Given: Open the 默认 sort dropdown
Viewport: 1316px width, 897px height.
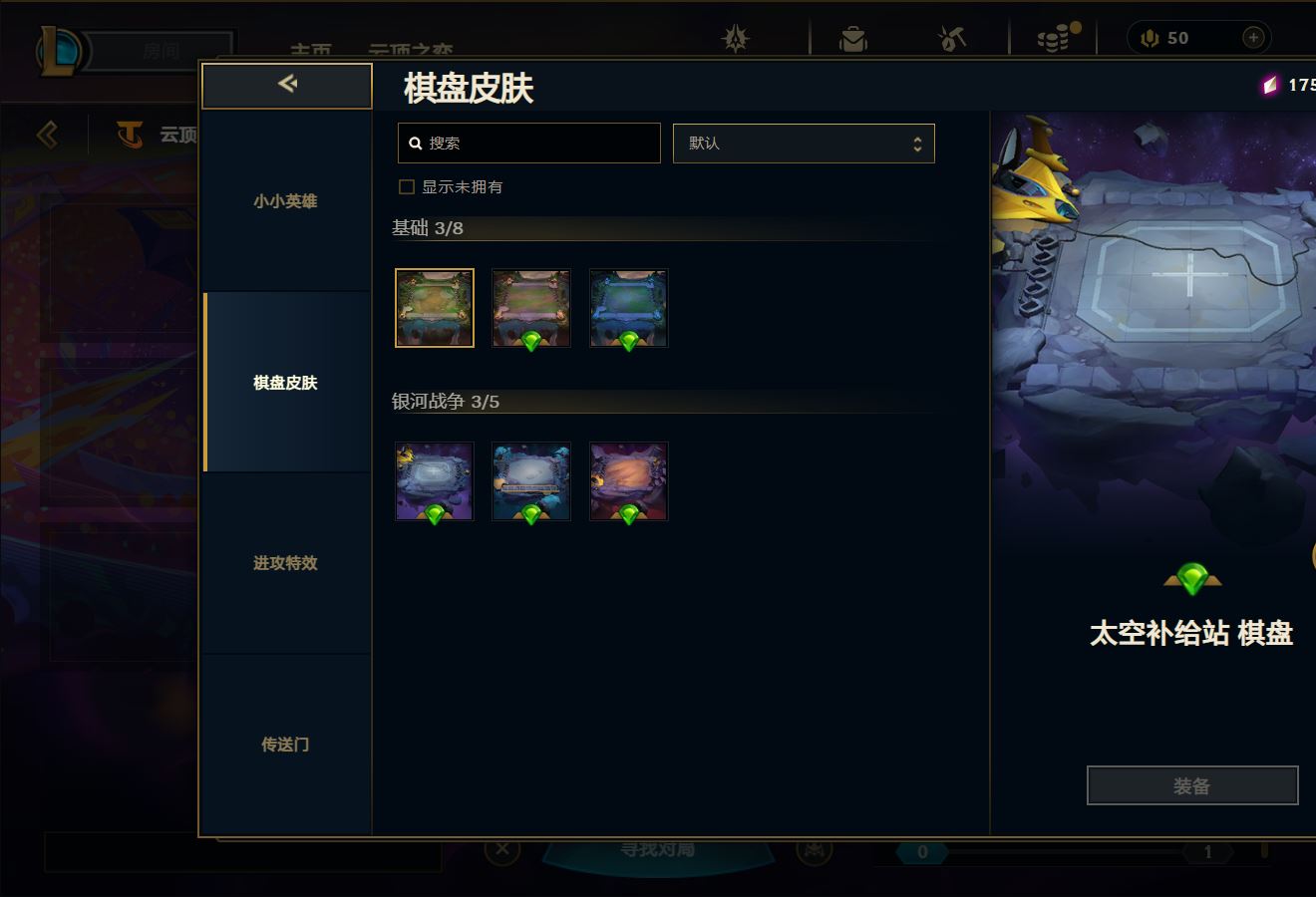Looking at the screenshot, I should [804, 144].
